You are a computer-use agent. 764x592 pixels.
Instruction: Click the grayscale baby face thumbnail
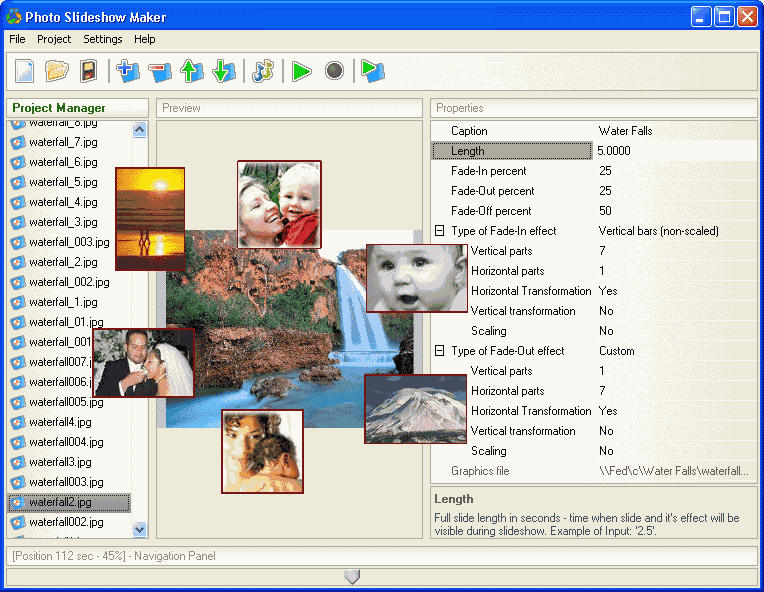(417, 278)
